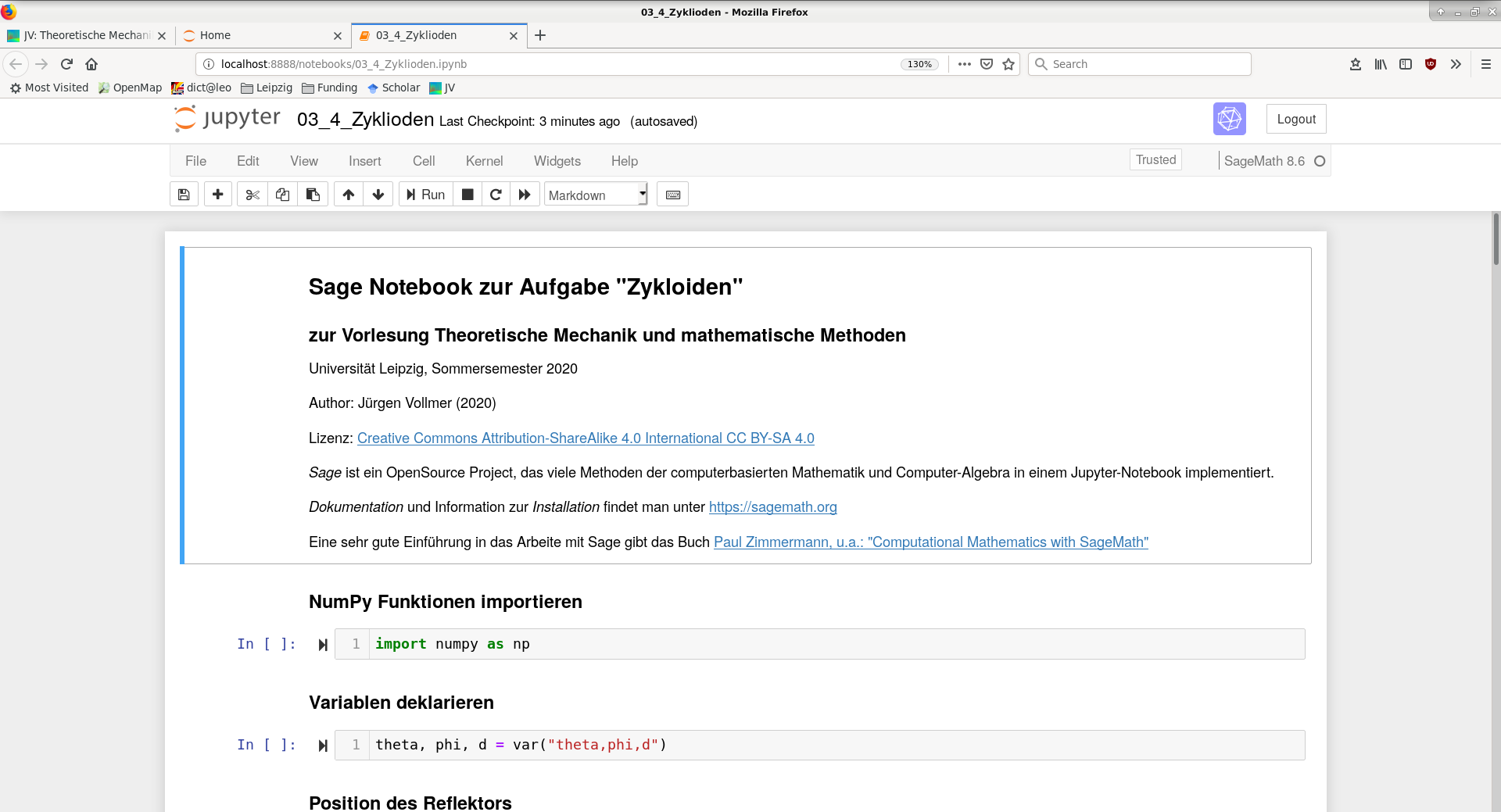The image size is (1501, 812).
Task: Switch to the JV: Theoretische Mechanik tab
Action: click(86, 35)
